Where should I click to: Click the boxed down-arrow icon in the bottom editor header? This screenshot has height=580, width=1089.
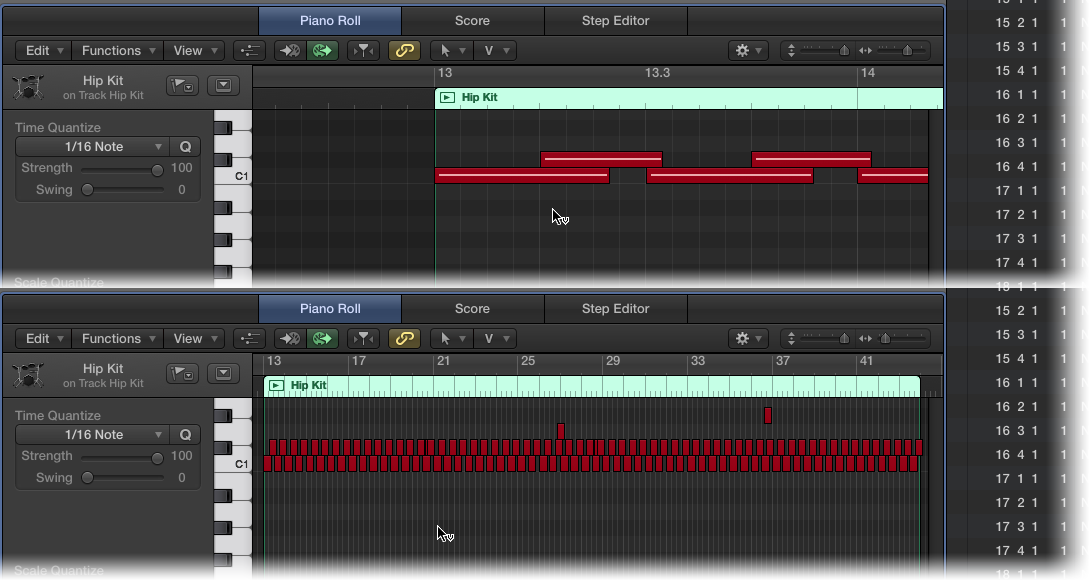click(x=223, y=374)
